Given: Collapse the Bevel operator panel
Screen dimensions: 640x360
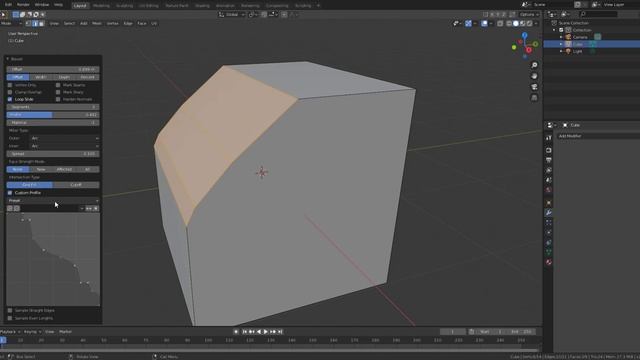Looking at the screenshot, I should coord(7,59).
